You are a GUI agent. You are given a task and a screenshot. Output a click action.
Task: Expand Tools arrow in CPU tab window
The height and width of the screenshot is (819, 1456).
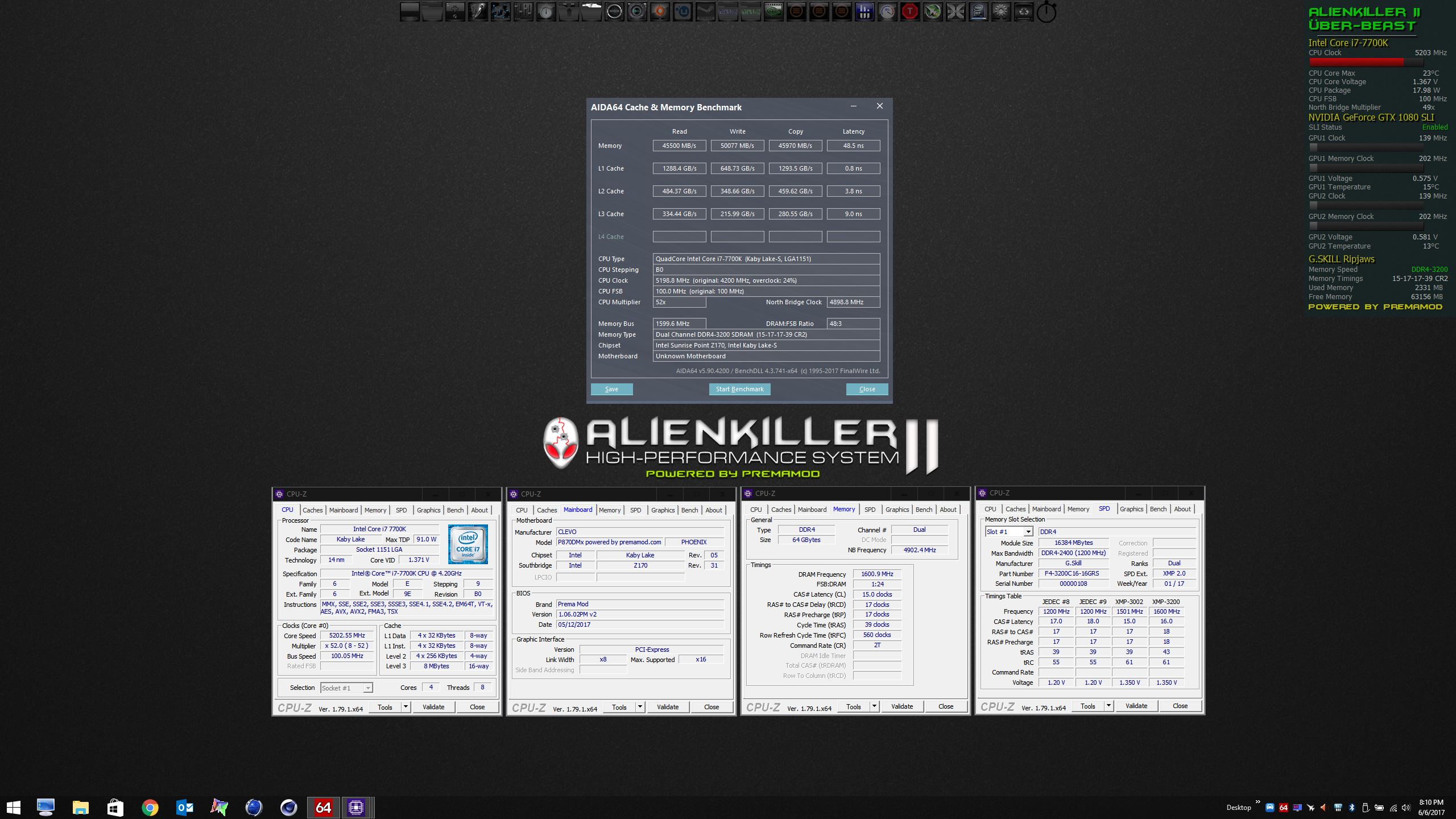click(x=406, y=707)
